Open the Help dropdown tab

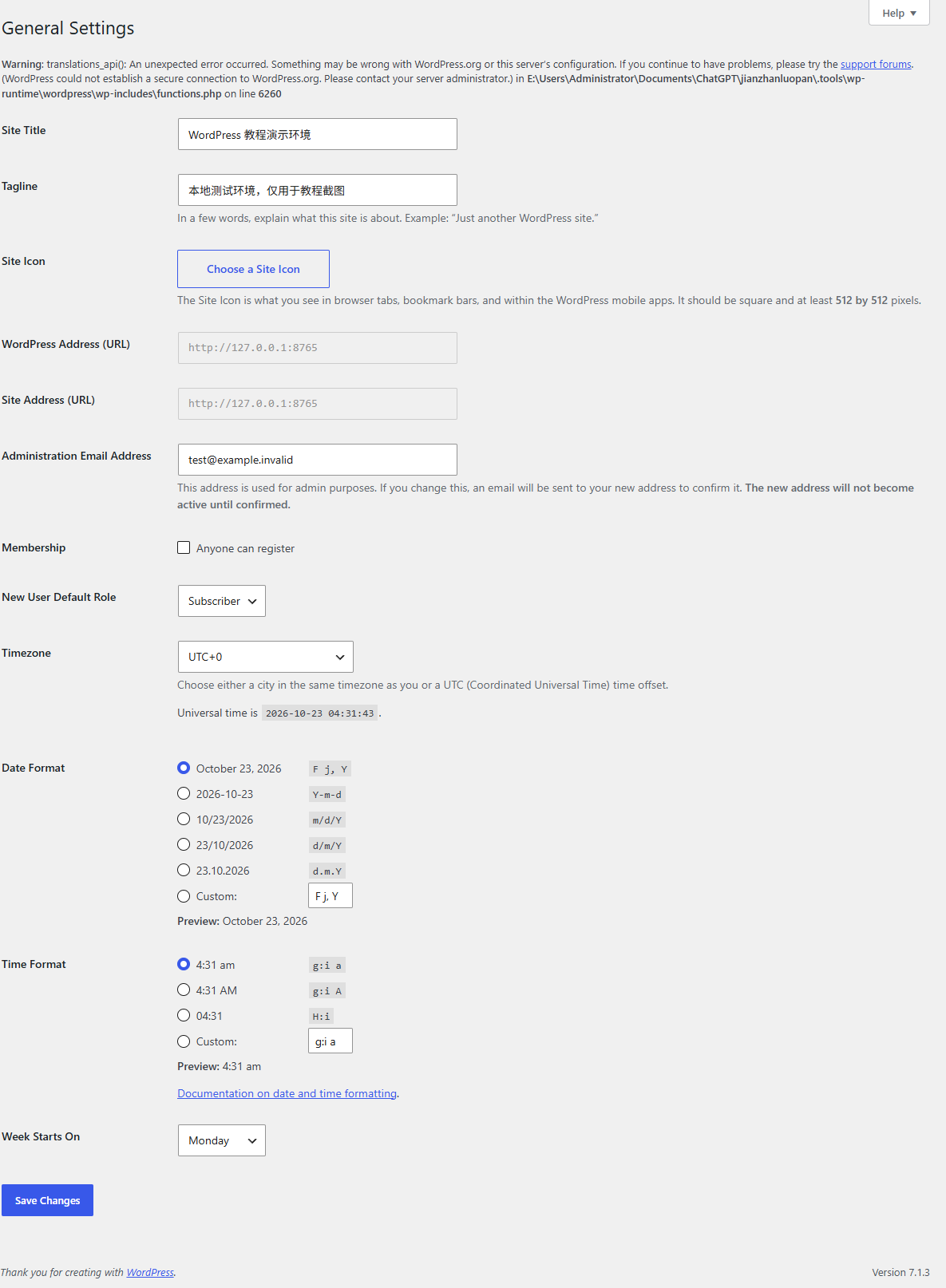899,13
